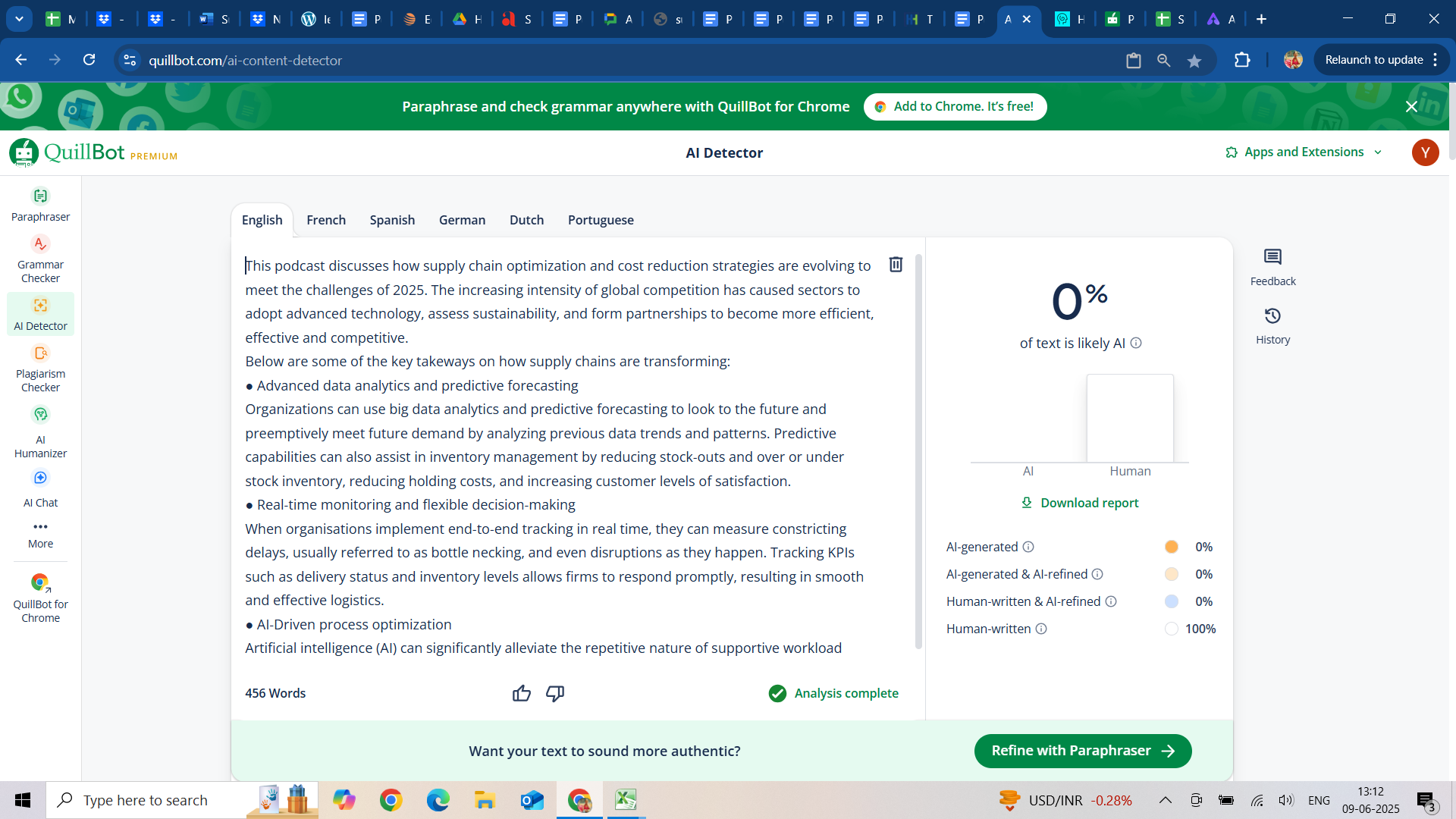Expand Apps and Extensions dropdown

pyautogui.click(x=1304, y=152)
